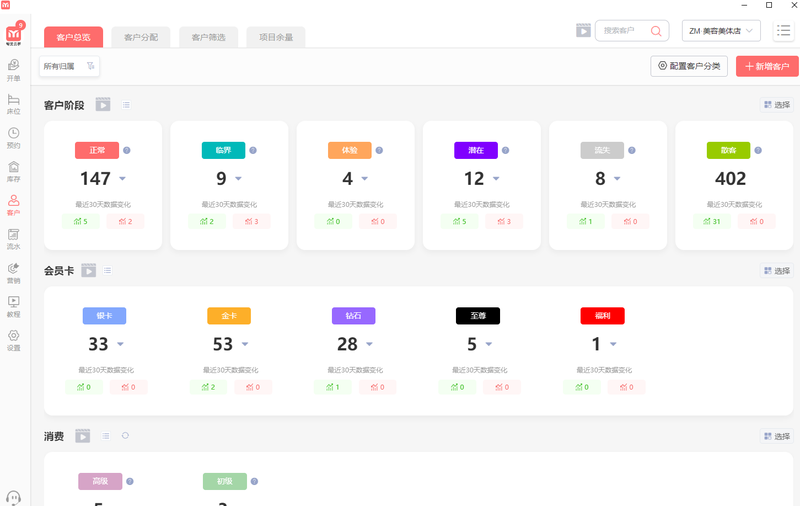
Task: Show help for the 正常 stage
Action: (x=127, y=150)
